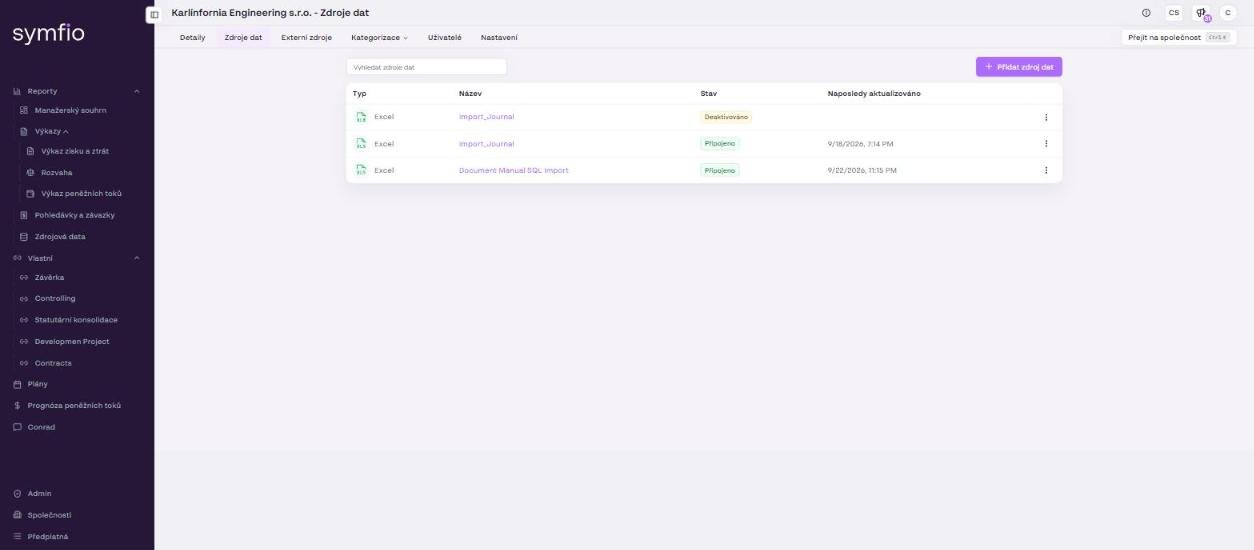
Task: Collapse the Reporty section chevron
Action: [137, 91]
